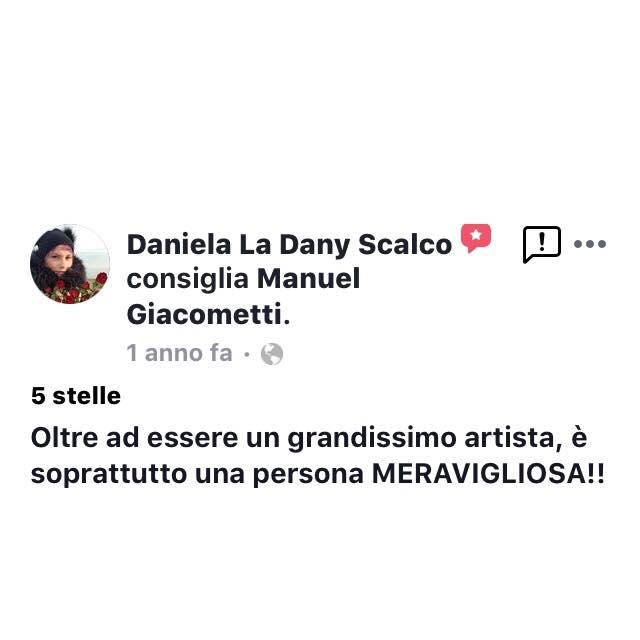Open Daniela La Dany Scalco's profile name
The image size is (640, 640).
[x=289, y=245]
